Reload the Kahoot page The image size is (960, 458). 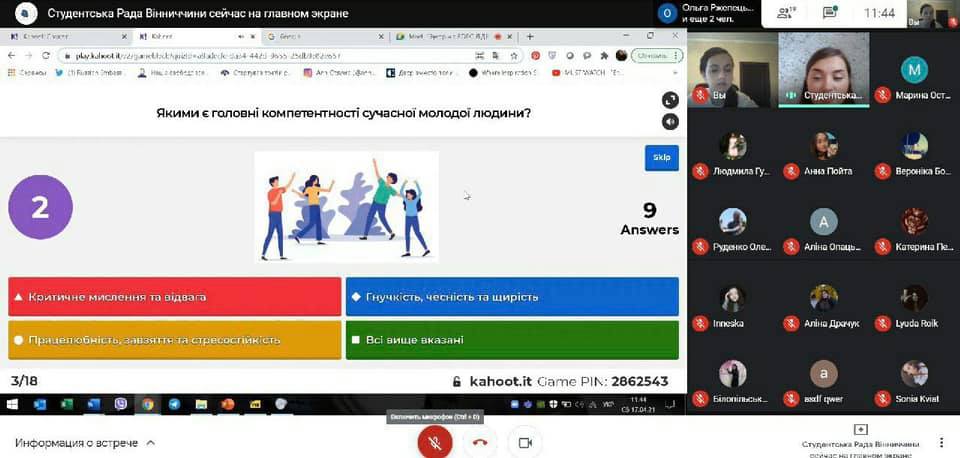(45, 56)
